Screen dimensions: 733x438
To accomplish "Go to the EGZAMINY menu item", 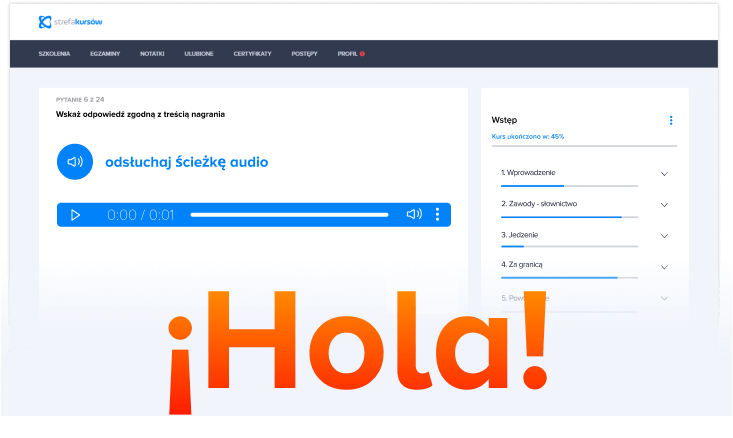I will [104, 53].
